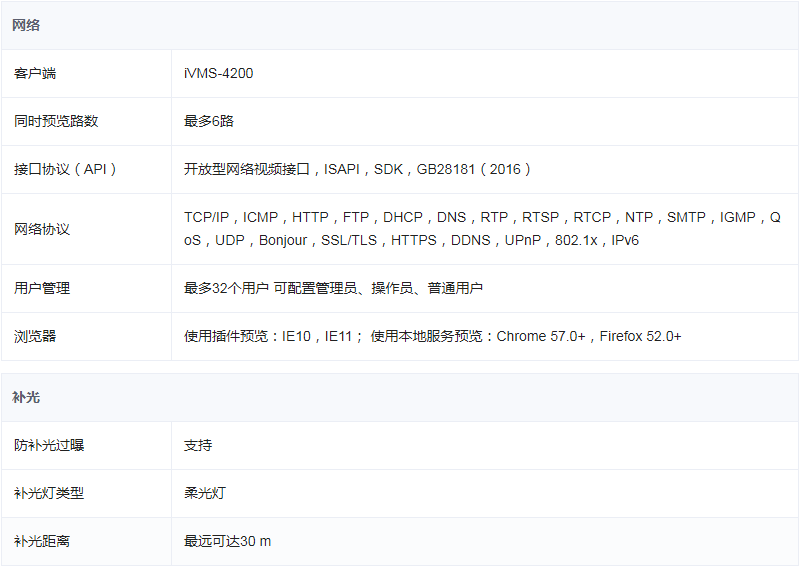800x568 pixels.
Task: Select the 补光灯类型 label cell
Action: pos(86,493)
